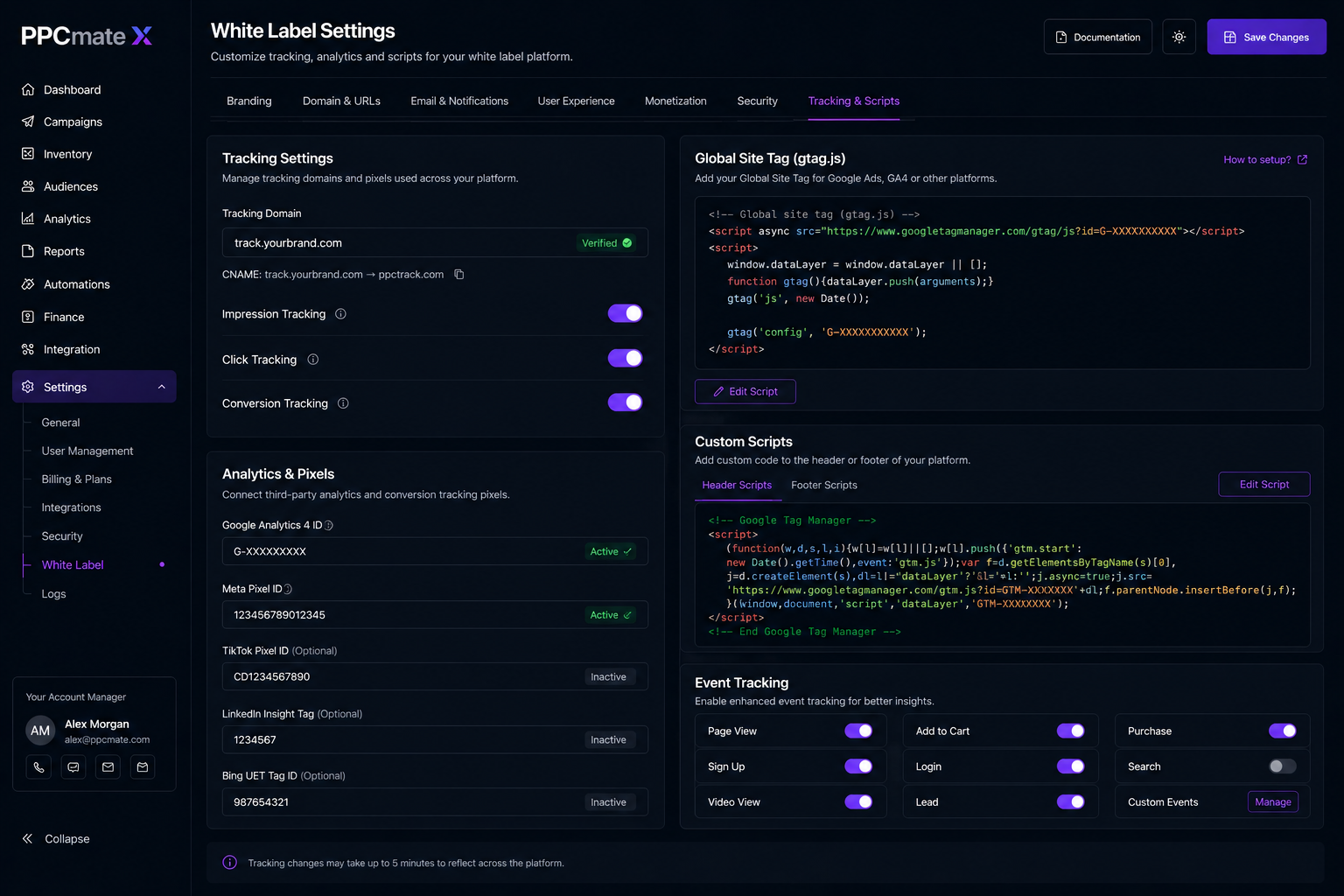1344x896 pixels.
Task: Open the How to setup? link
Action: (x=1265, y=159)
